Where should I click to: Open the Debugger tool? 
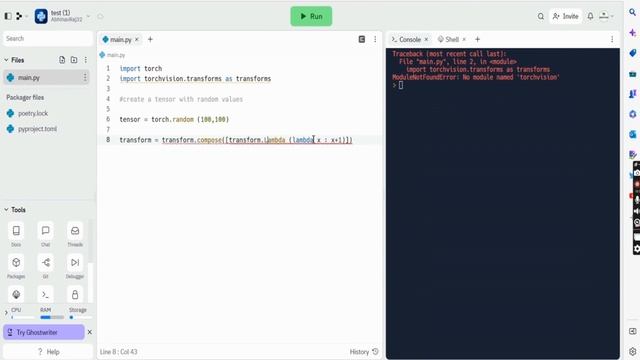click(75, 266)
